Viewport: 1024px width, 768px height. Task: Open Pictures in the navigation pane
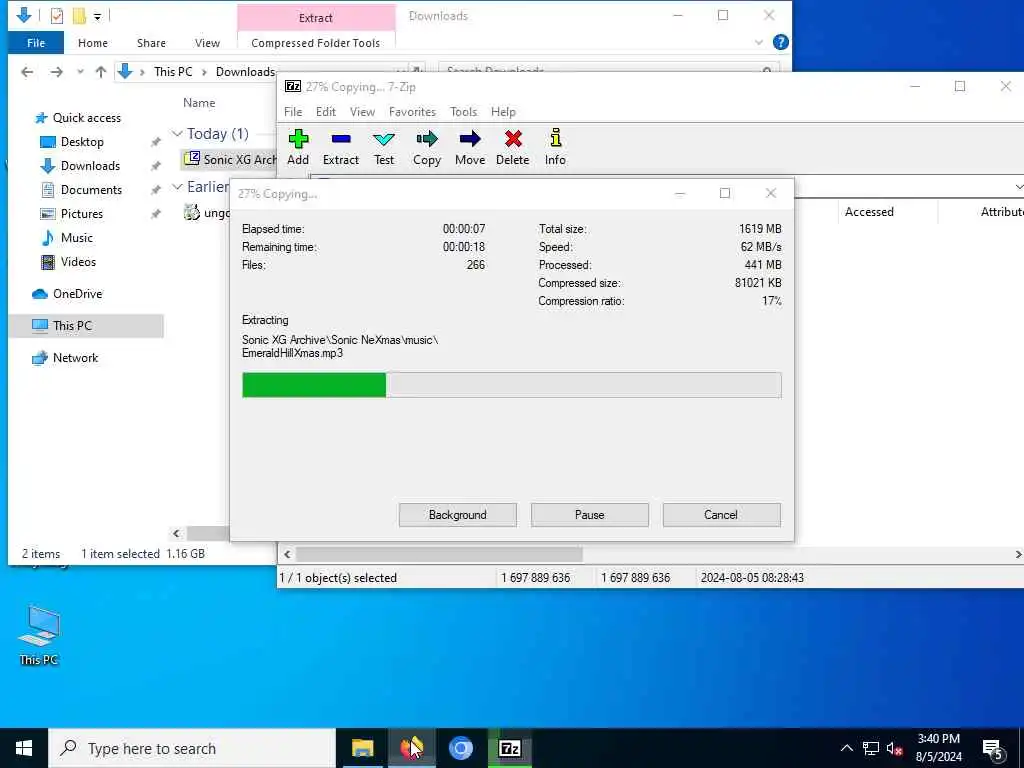coord(82,214)
